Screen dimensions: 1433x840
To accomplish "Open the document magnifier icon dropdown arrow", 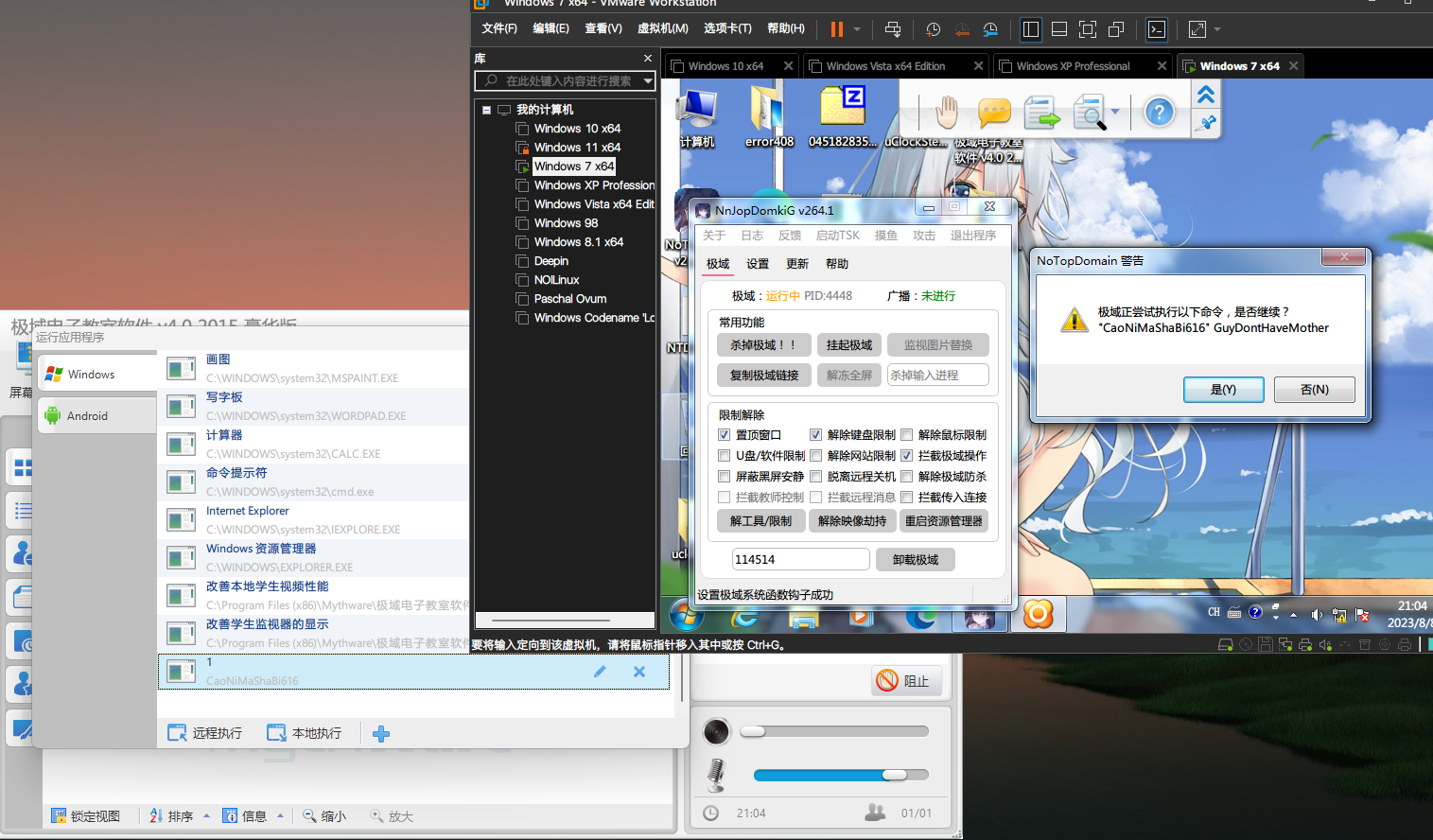I will pos(1115,113).
